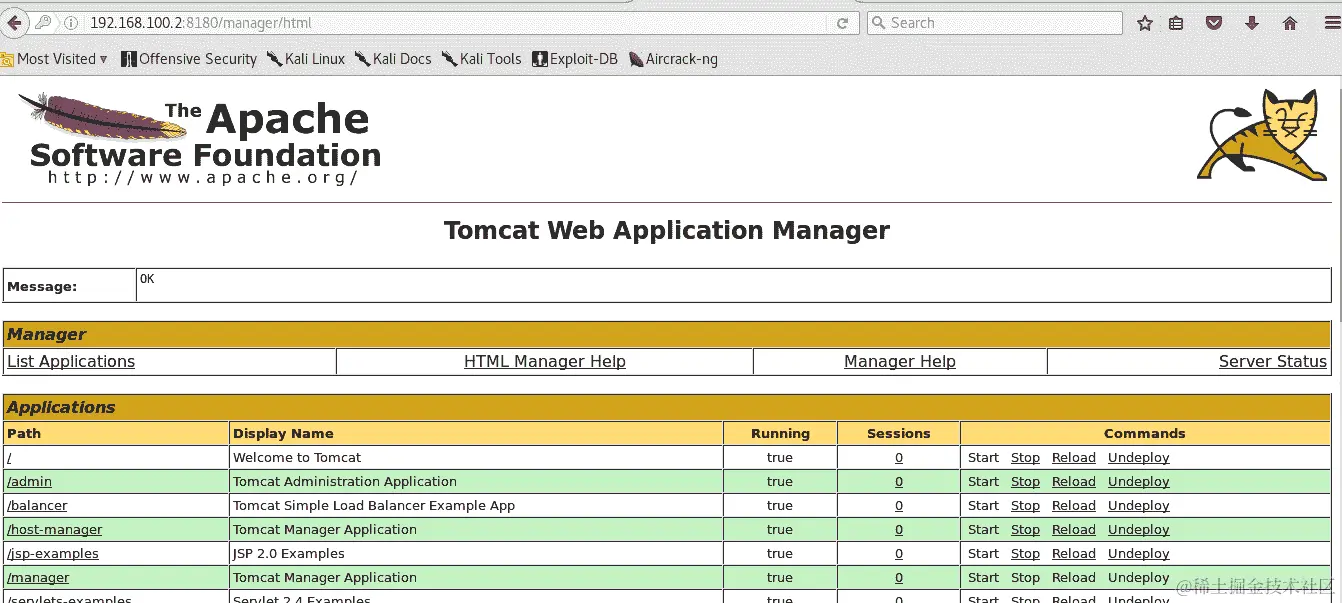
Task: Undeploy the Welcome to Tomcat application
Action: click(1139, 458)
